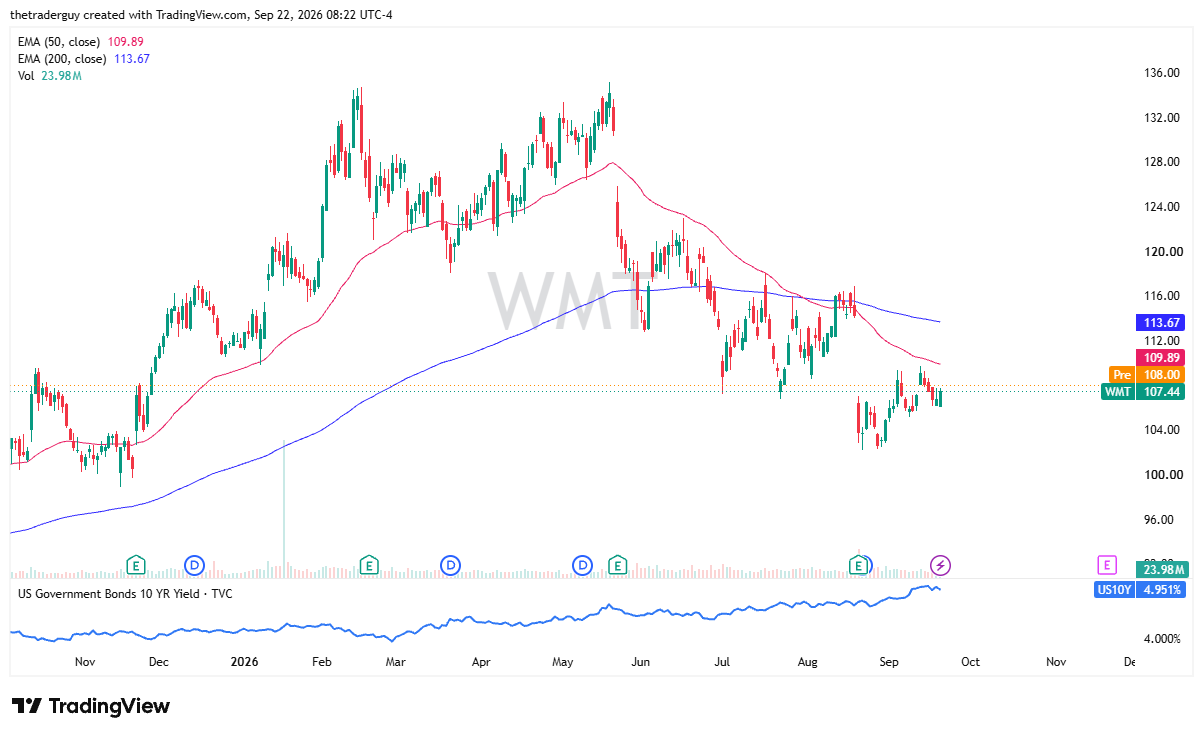Viewport: 1203px width, 736px height.
Task: Click the WMT 107.44 last price label
Action: pos(1143,392)
